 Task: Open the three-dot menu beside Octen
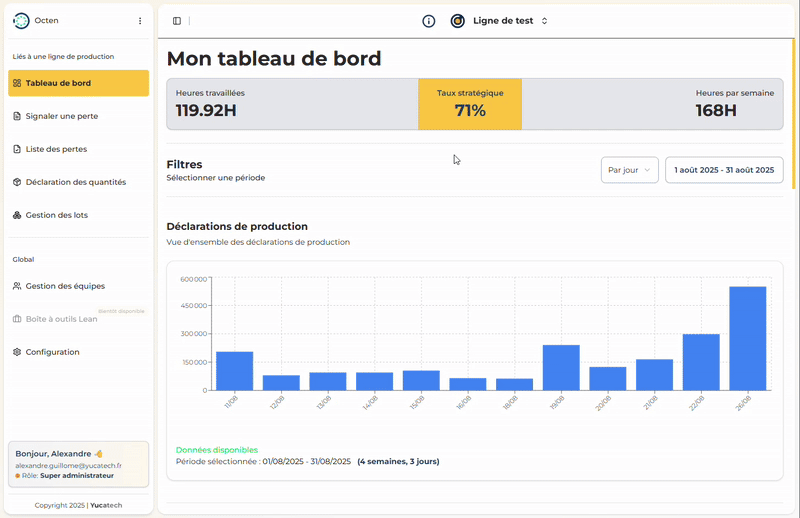[140, 21]
